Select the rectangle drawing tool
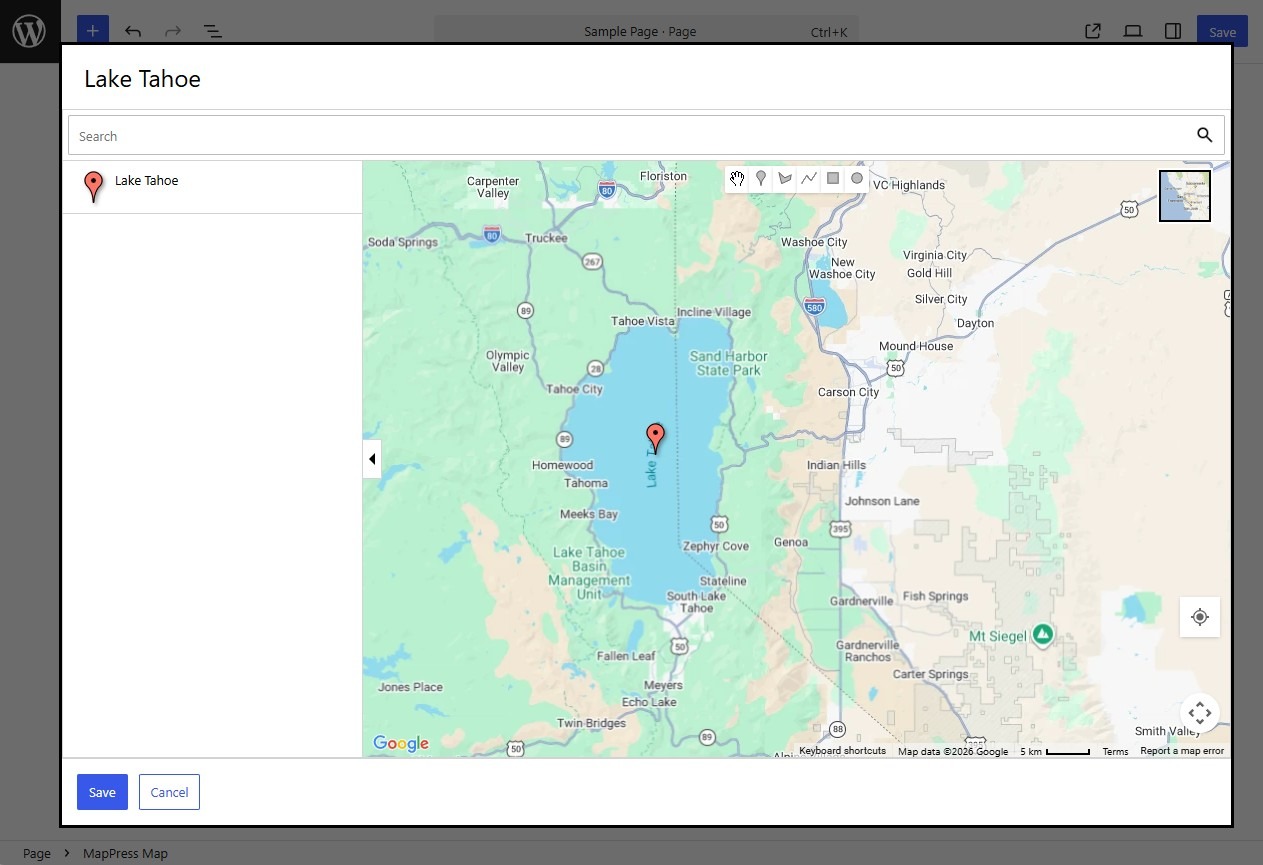 click(x=833, y=179)
